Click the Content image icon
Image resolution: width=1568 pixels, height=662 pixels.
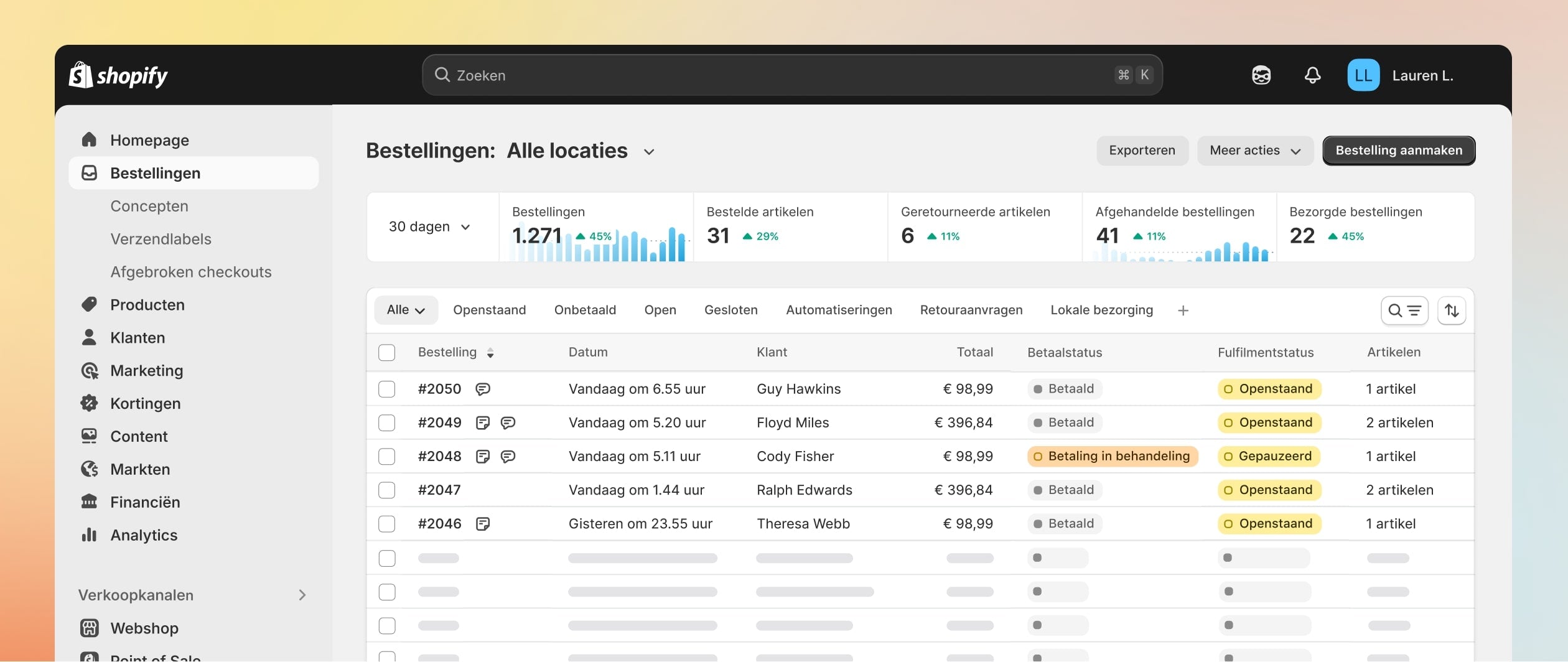click(89, 436)
